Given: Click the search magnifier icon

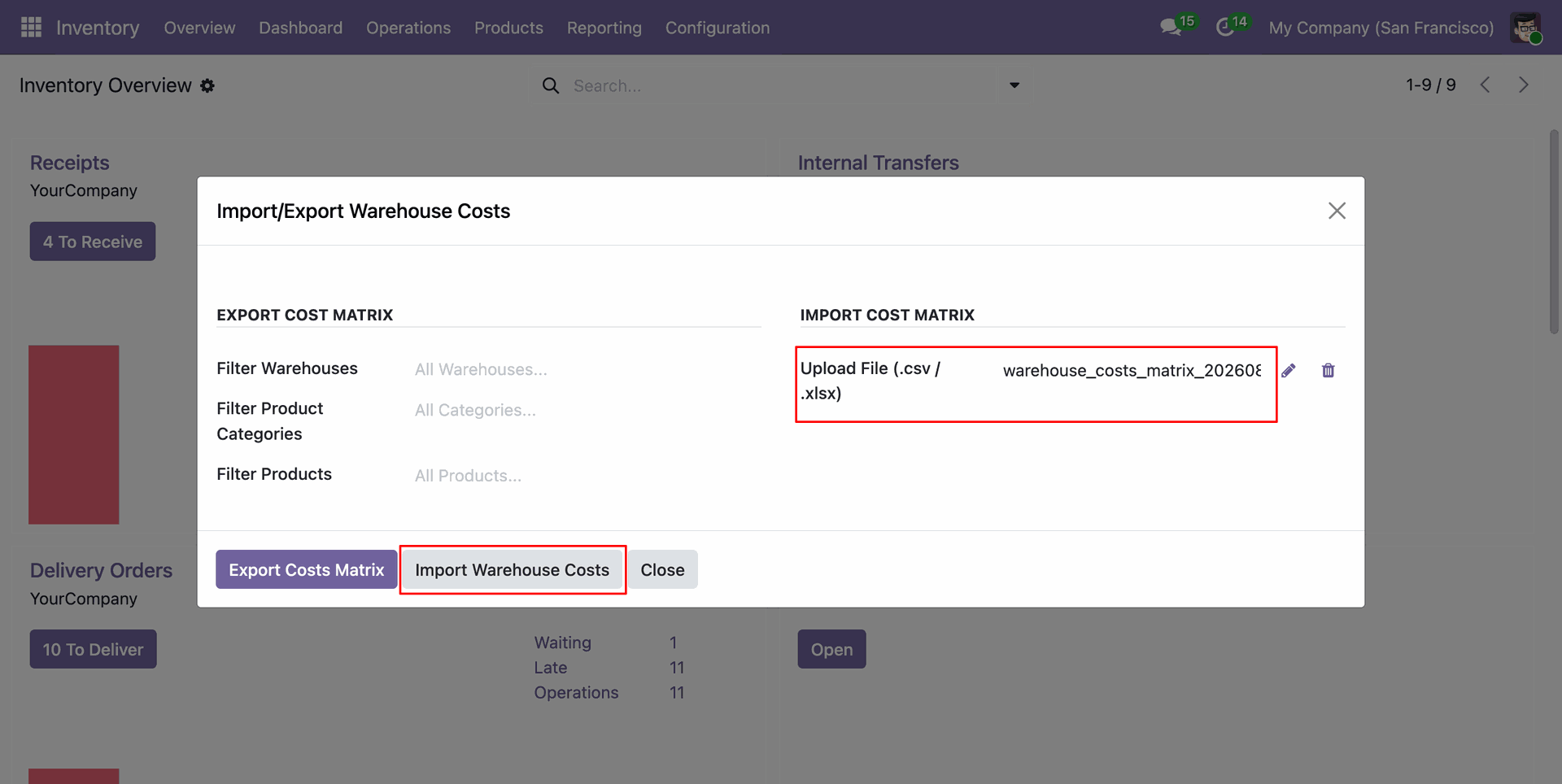Looking at the screenshot, I should coord(551,85).
